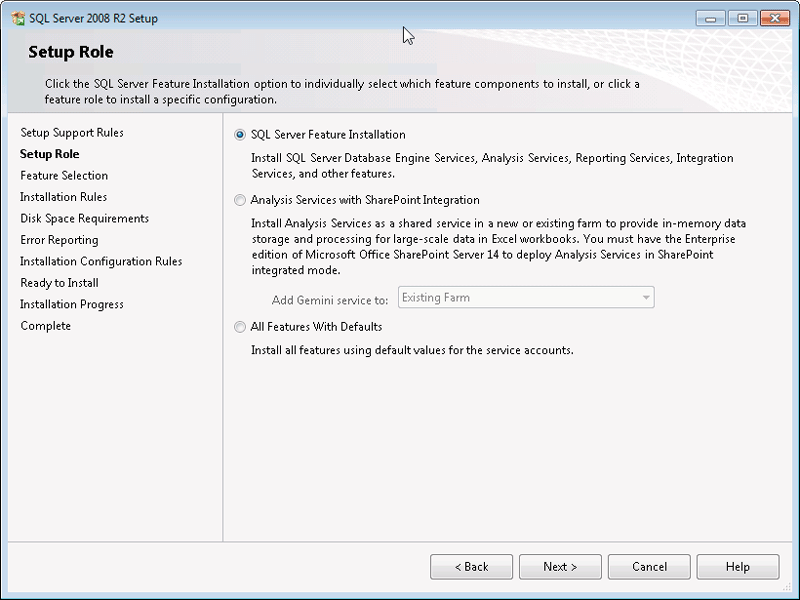Screen dimensions: 800x600
Task: Select the Setup Role step in sidebar
Action: [x=49, y=154]
